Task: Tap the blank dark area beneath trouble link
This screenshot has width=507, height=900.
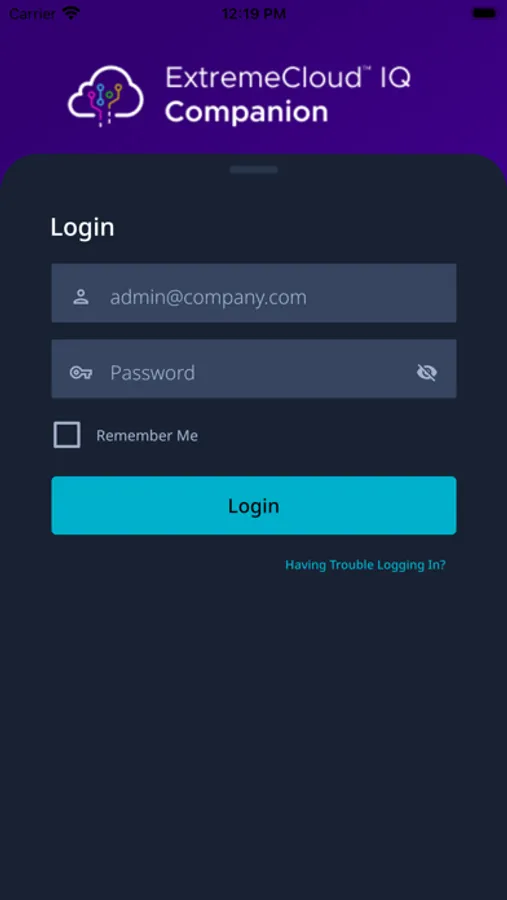Action: (x=254, y=735)
